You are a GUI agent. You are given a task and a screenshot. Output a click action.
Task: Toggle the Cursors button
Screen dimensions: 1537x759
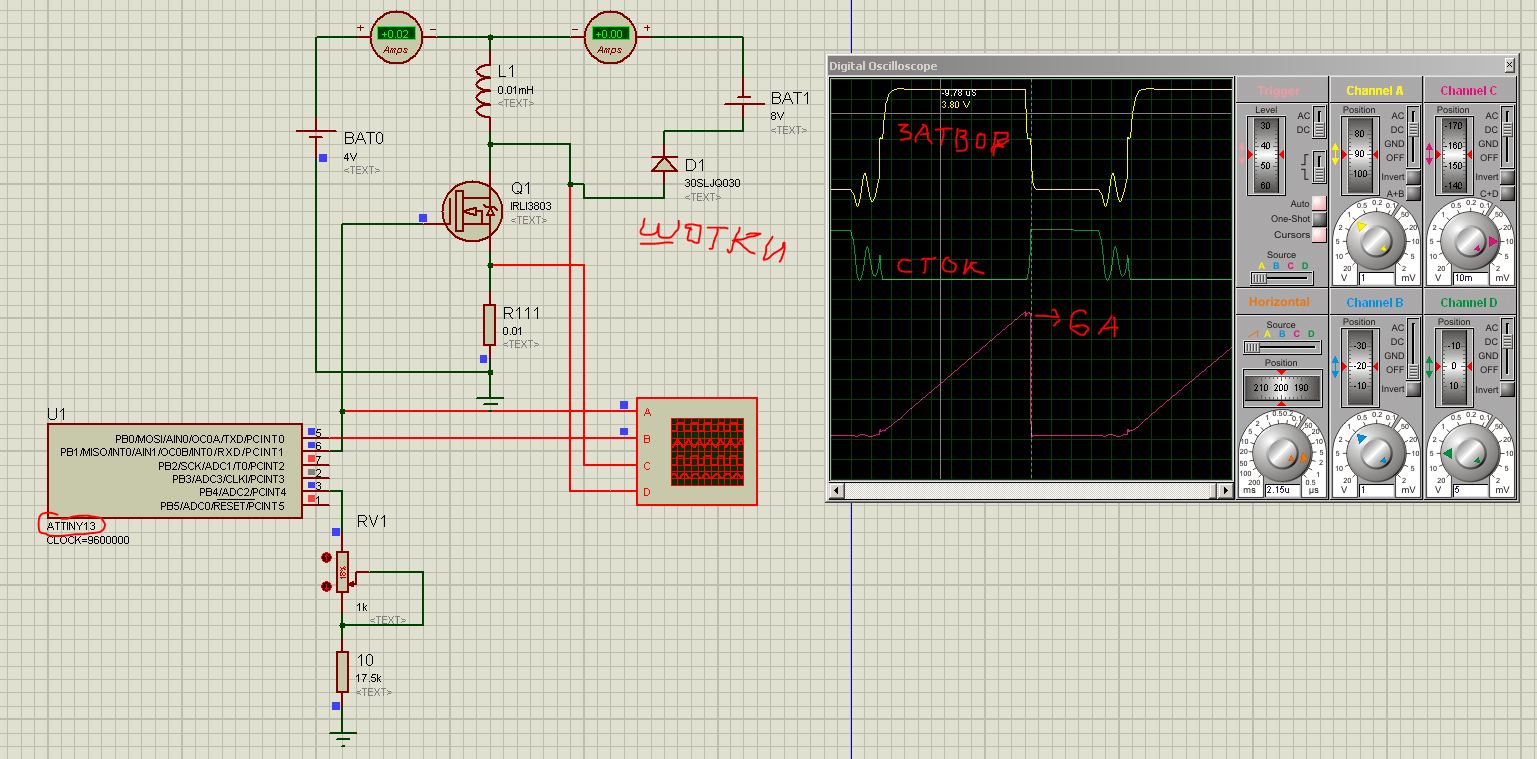coord(1319,235)
